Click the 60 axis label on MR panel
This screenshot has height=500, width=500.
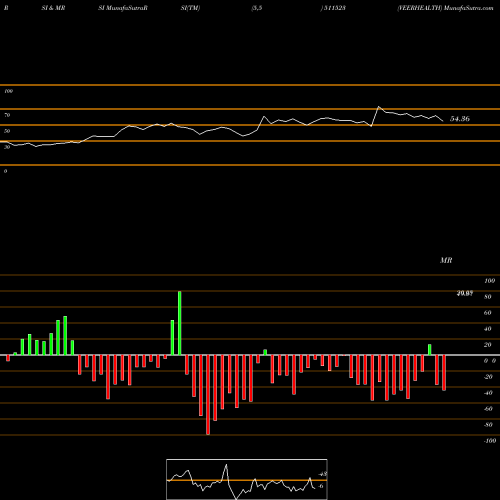pyautogui.click(x=487, y=313)
